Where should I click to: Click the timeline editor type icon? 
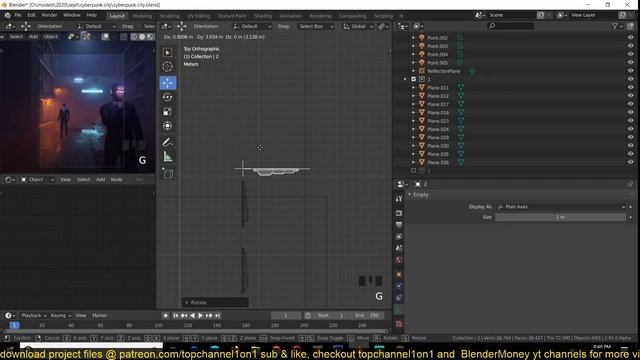[x=10, y=316]
